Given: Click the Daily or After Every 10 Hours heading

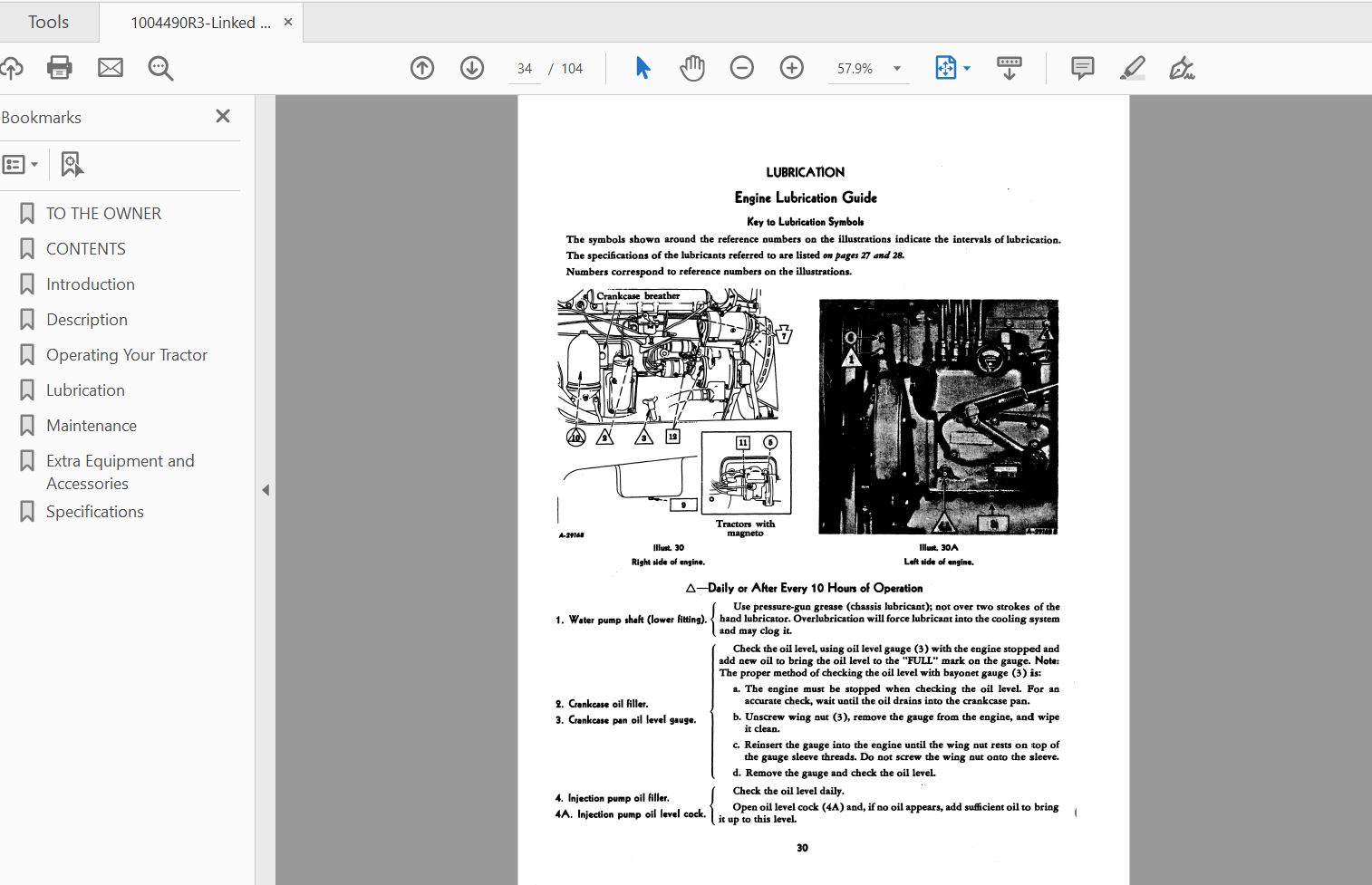Looking at the screenshot, I should tap(805, 588).
